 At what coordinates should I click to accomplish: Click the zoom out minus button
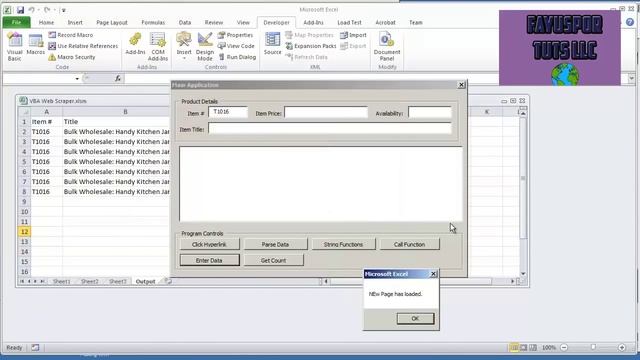tap(564, 347)
